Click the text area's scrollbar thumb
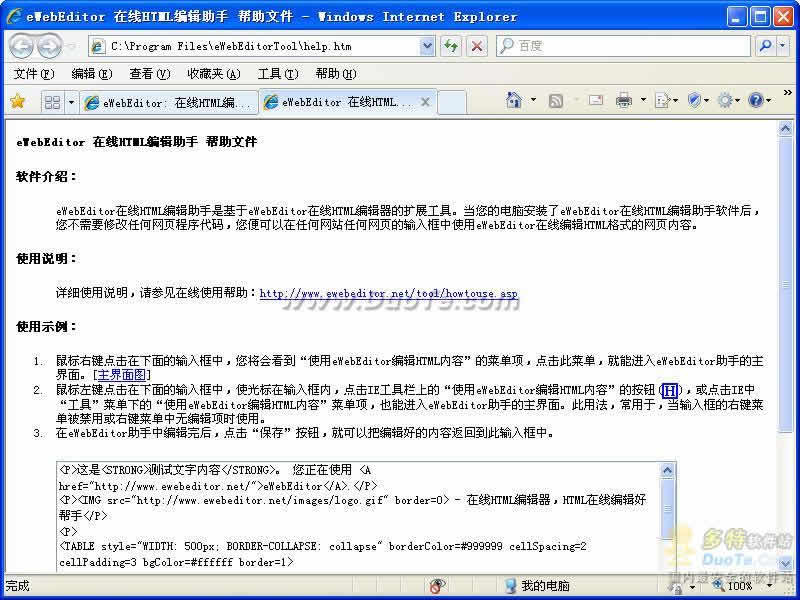Screen dimensions: 800x600 click(667, 508)
